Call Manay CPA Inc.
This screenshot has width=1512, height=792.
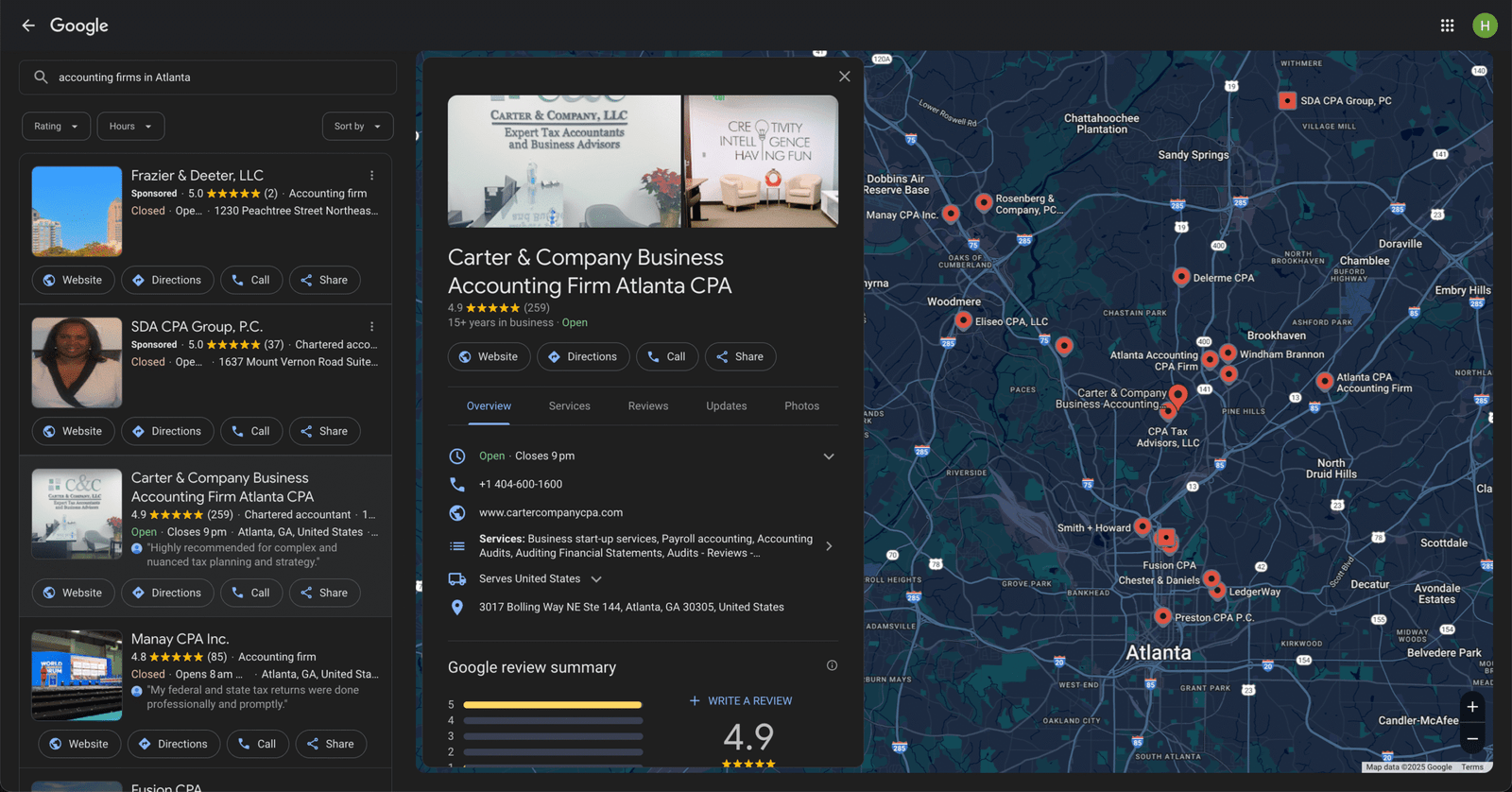tap(258, 744)
